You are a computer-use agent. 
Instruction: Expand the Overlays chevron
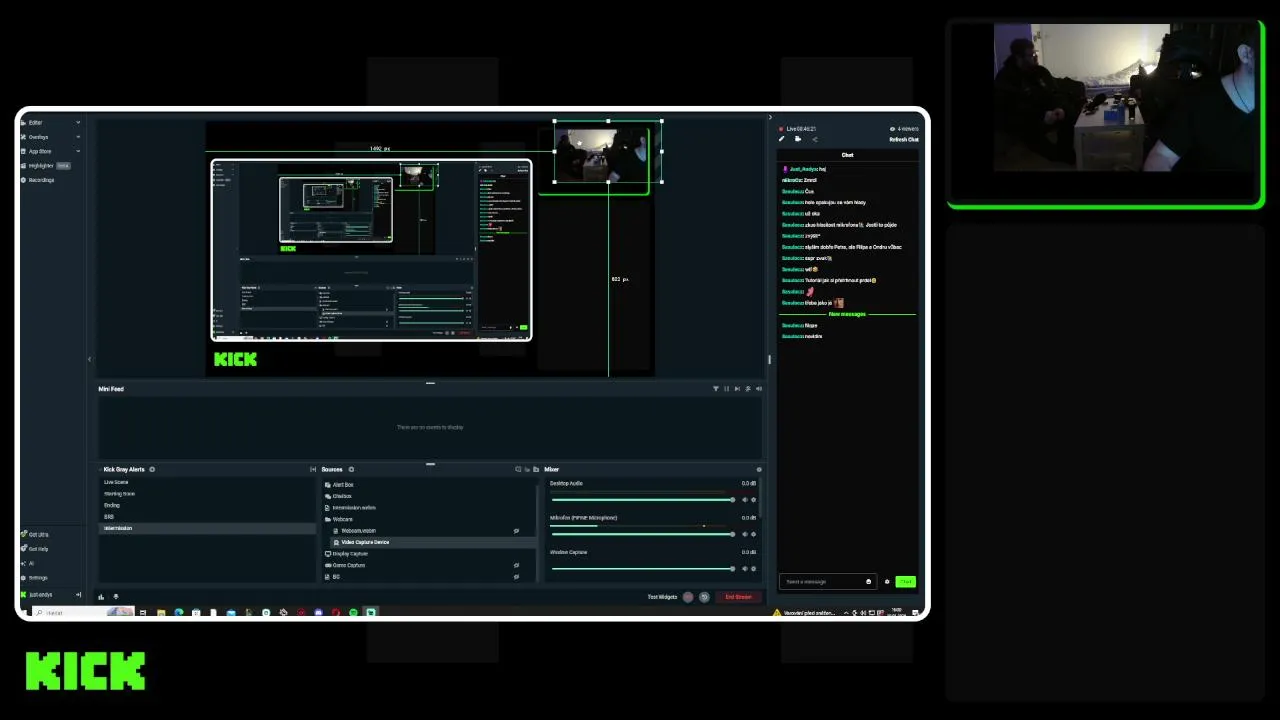[78, 137]
